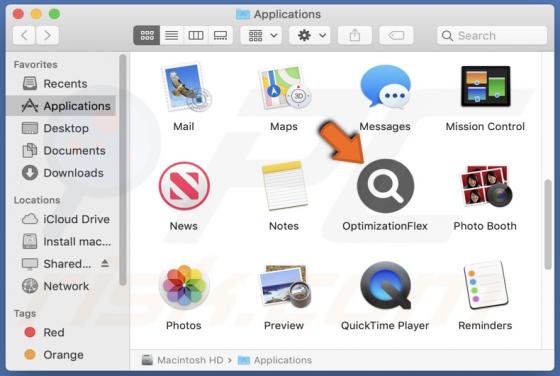This screenshot has height=376, width=560.
Task: Open the Mail application icon
Action: [x=185, y=87]
